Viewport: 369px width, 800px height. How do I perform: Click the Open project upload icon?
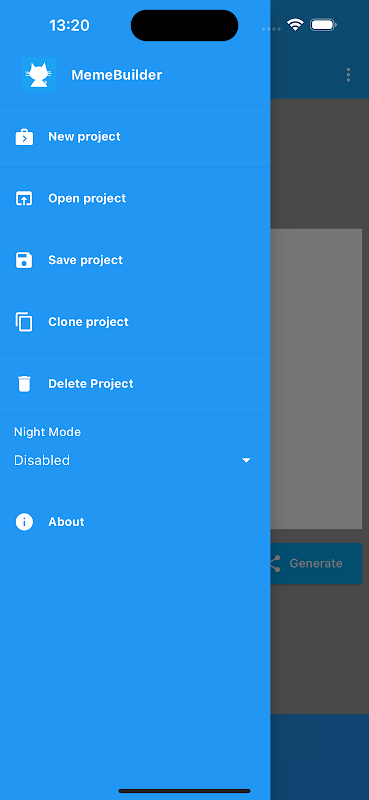point(24,198)
